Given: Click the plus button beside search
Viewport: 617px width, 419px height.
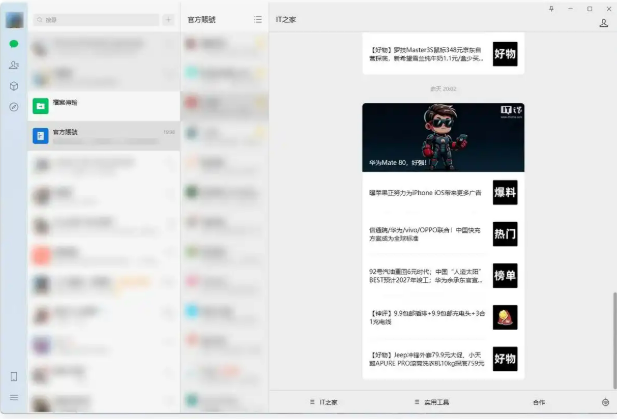Looking at the screenshot, I should click(x=168, y=20).
